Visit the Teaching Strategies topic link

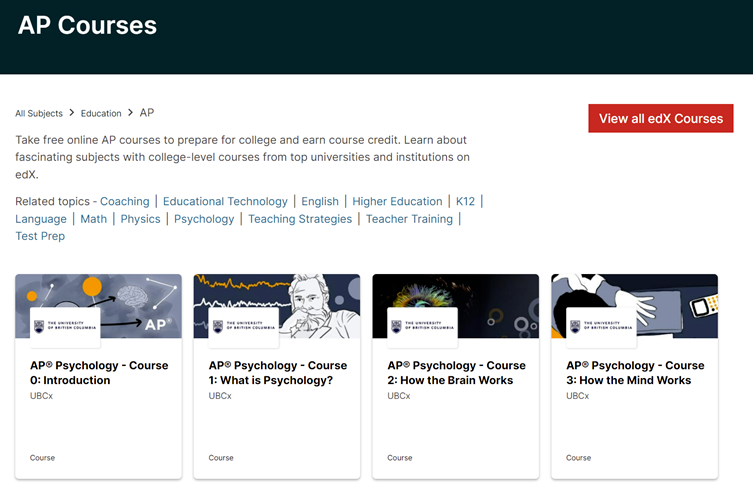point(300,219)
